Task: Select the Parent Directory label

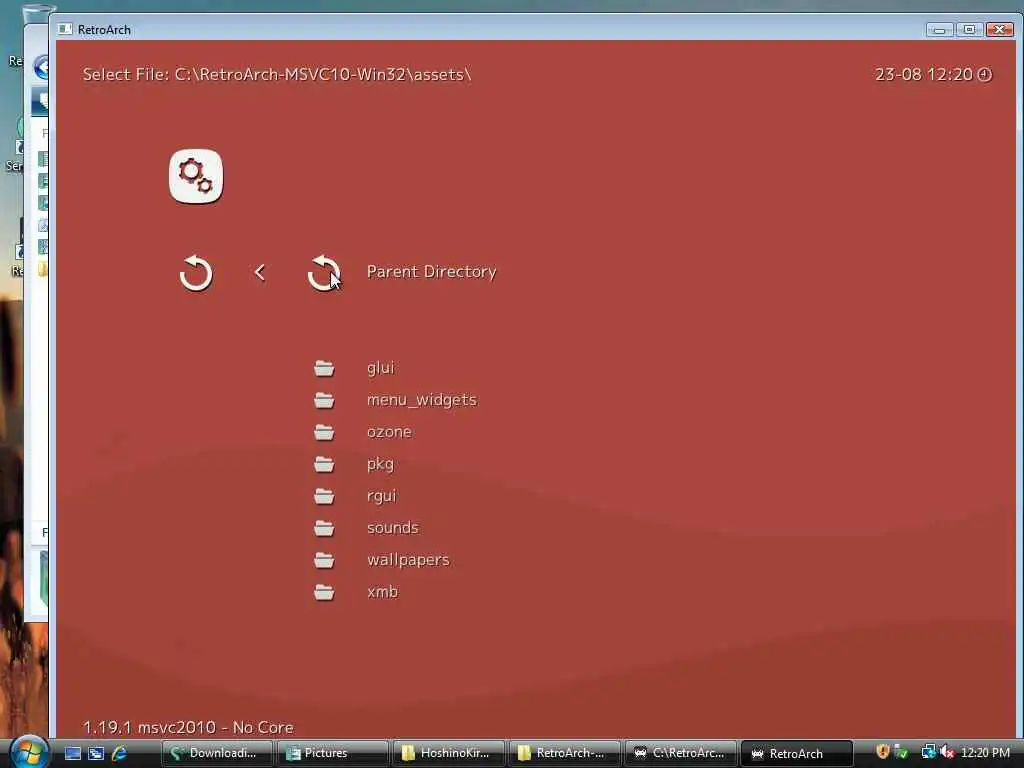Action: (432, 272)
